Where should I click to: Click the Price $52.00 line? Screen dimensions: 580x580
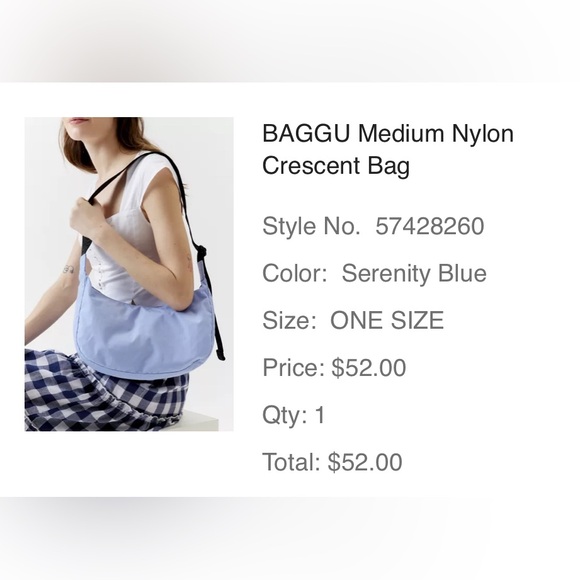click(334, 368)
